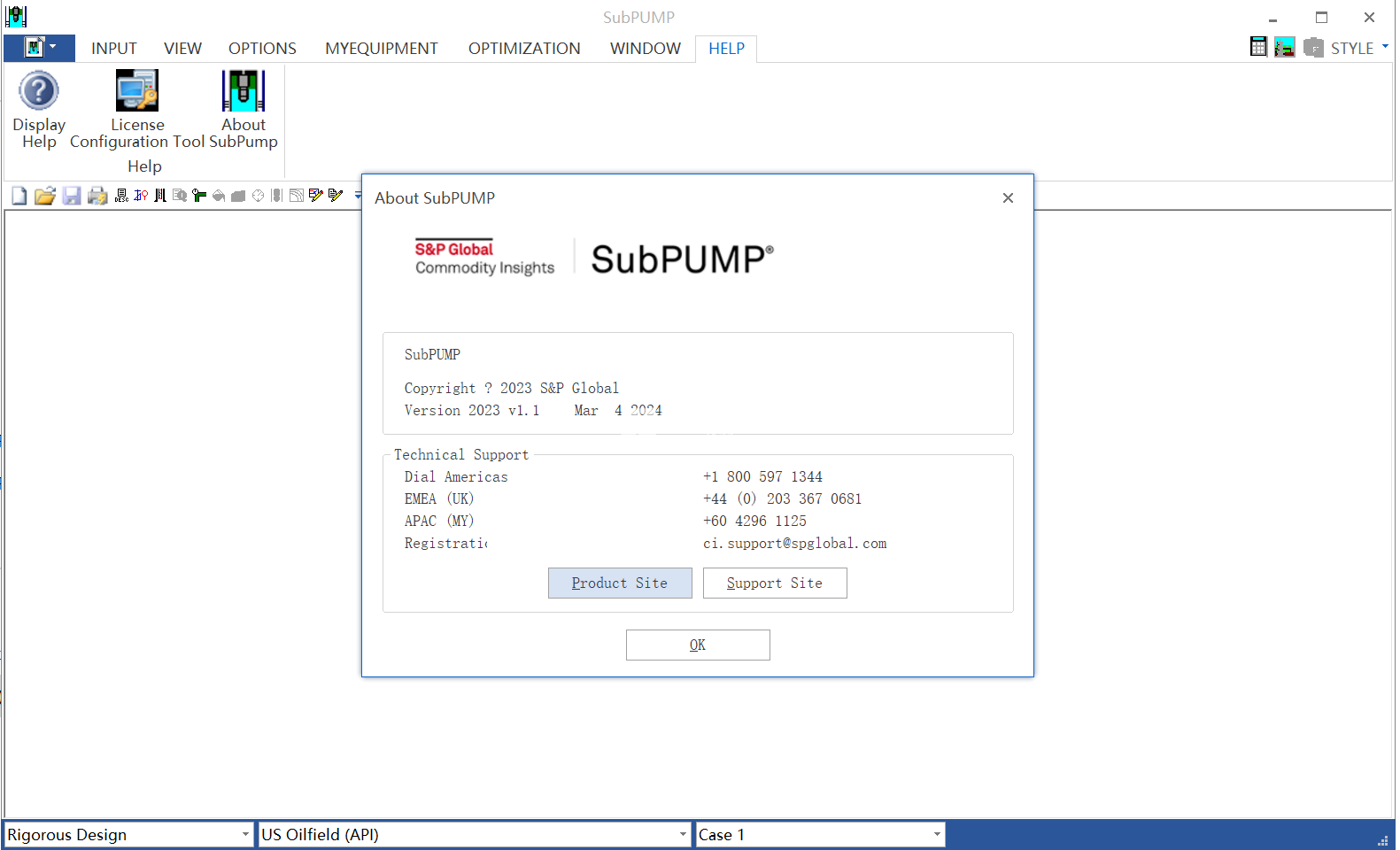Click the Americas phone number +1 800 597 1344
Viewport: 1400px width, 850px height.
tap(762, 476)
